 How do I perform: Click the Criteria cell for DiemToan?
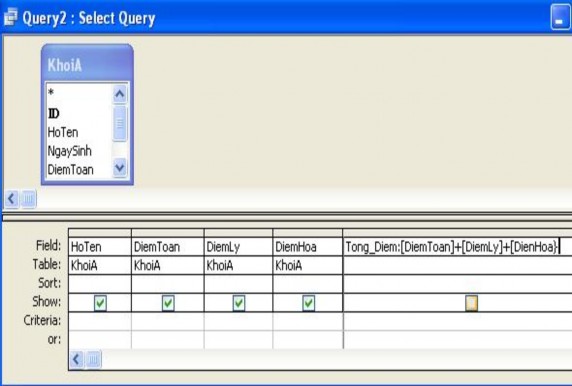click(x=168, y=321)
